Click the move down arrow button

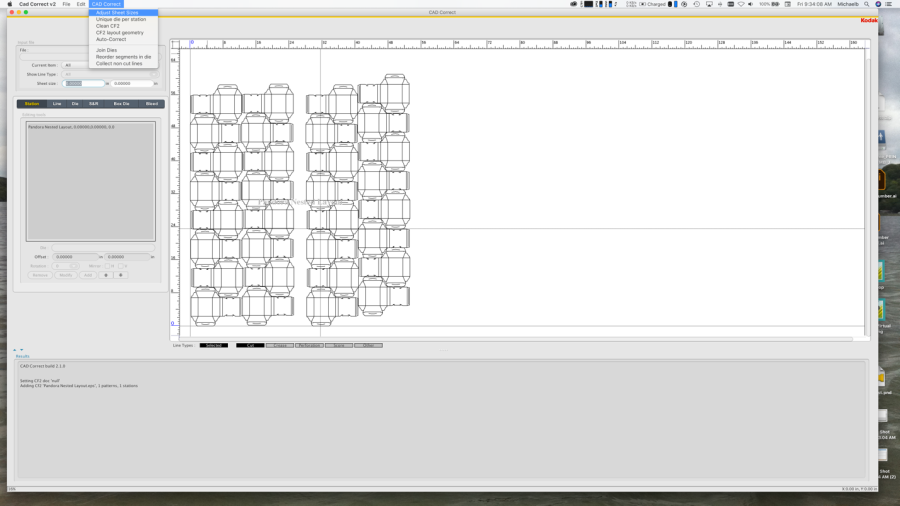point(121,275)
